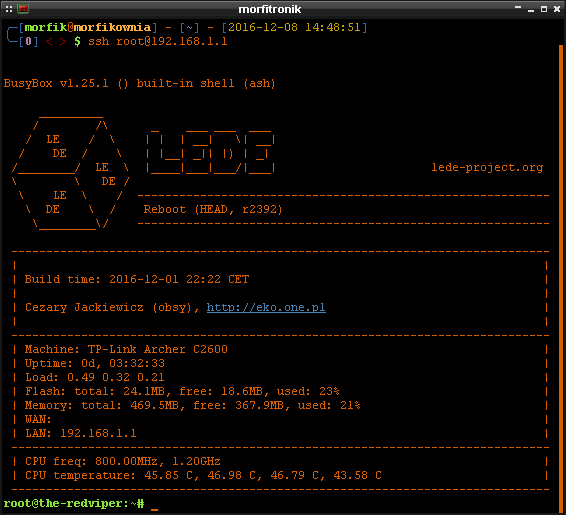Close the morfitronik terminal window
Viewport: 566px width, 515px height.
(x=557, y=9)
